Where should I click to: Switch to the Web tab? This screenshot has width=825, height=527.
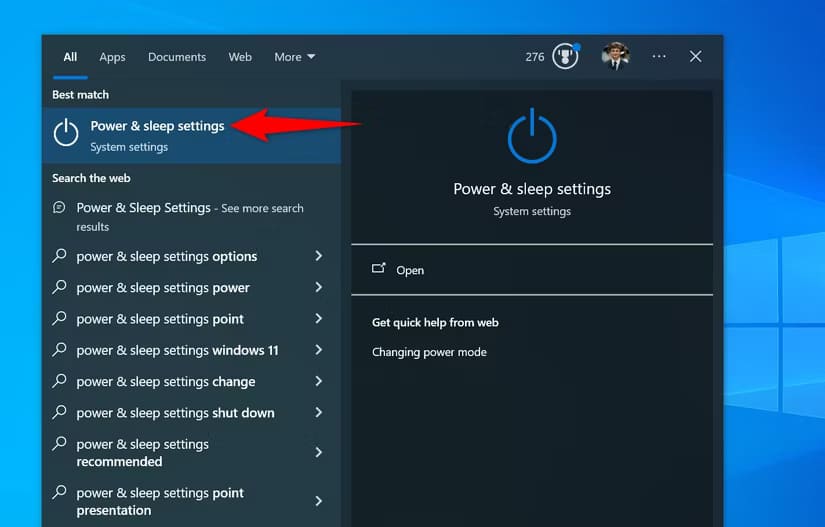[240, 57]
